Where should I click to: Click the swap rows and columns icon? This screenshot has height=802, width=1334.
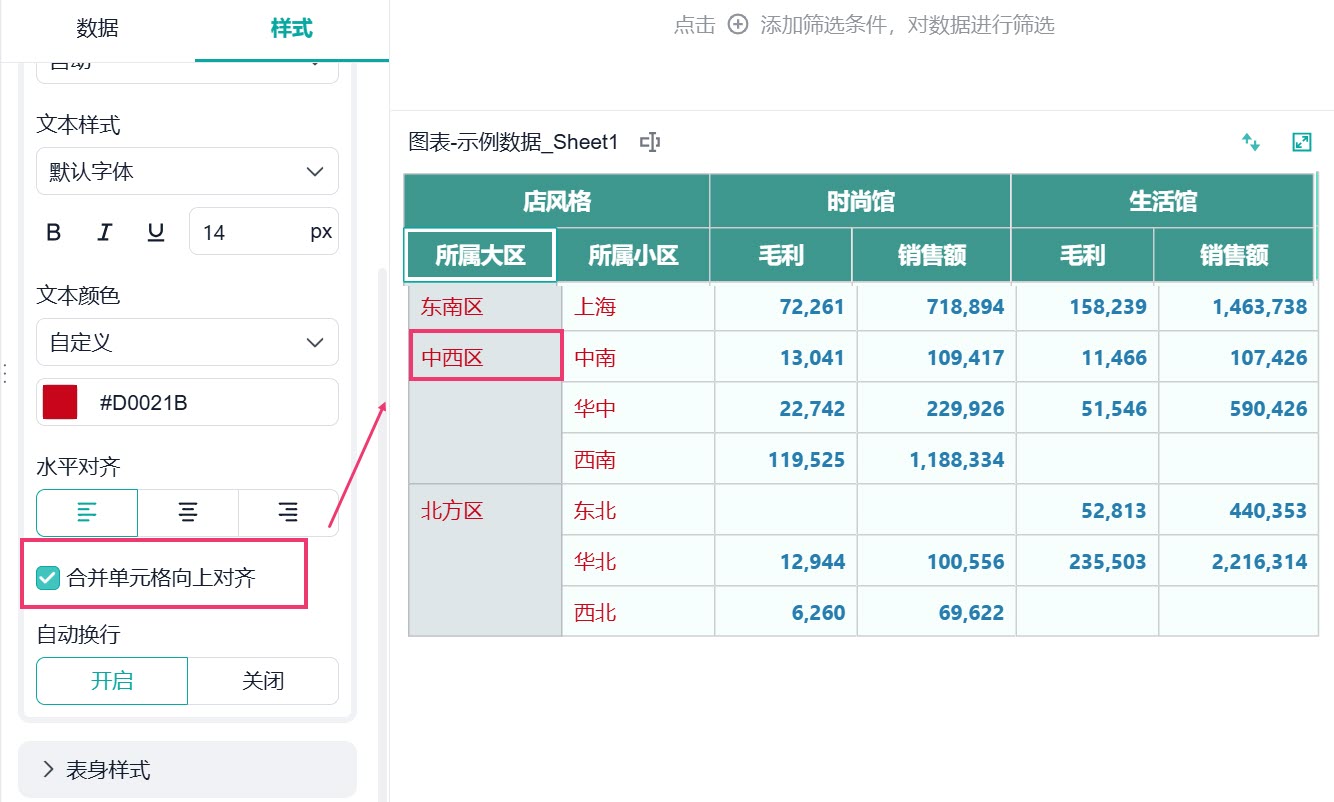(x=1251, y=142)
